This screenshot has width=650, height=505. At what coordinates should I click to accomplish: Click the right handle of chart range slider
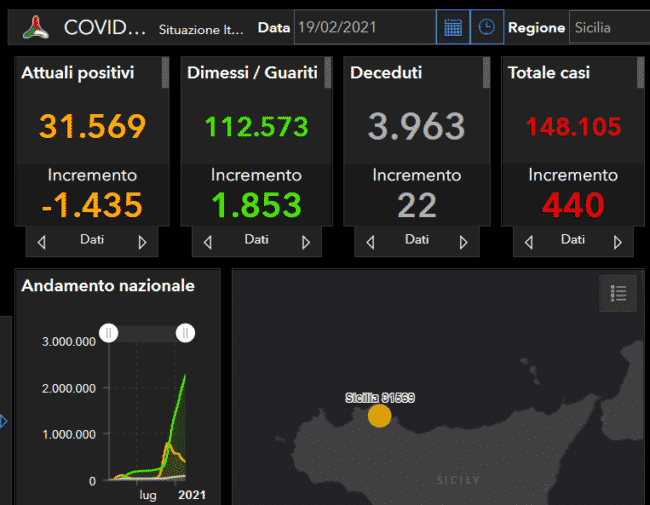(185, 333)
